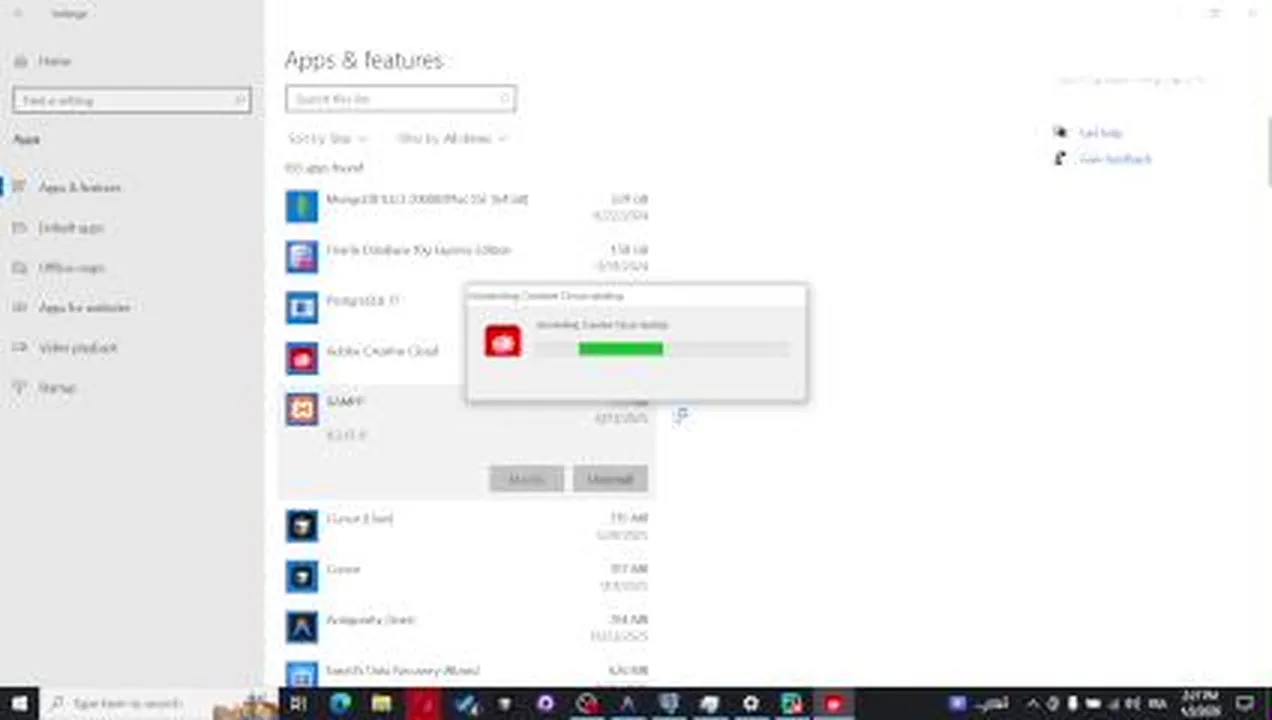1272x720 pixels.
Task: Click Creative Cloud icon in uninstall dialog
Action: pyautogui.click(x=503, y=341)
